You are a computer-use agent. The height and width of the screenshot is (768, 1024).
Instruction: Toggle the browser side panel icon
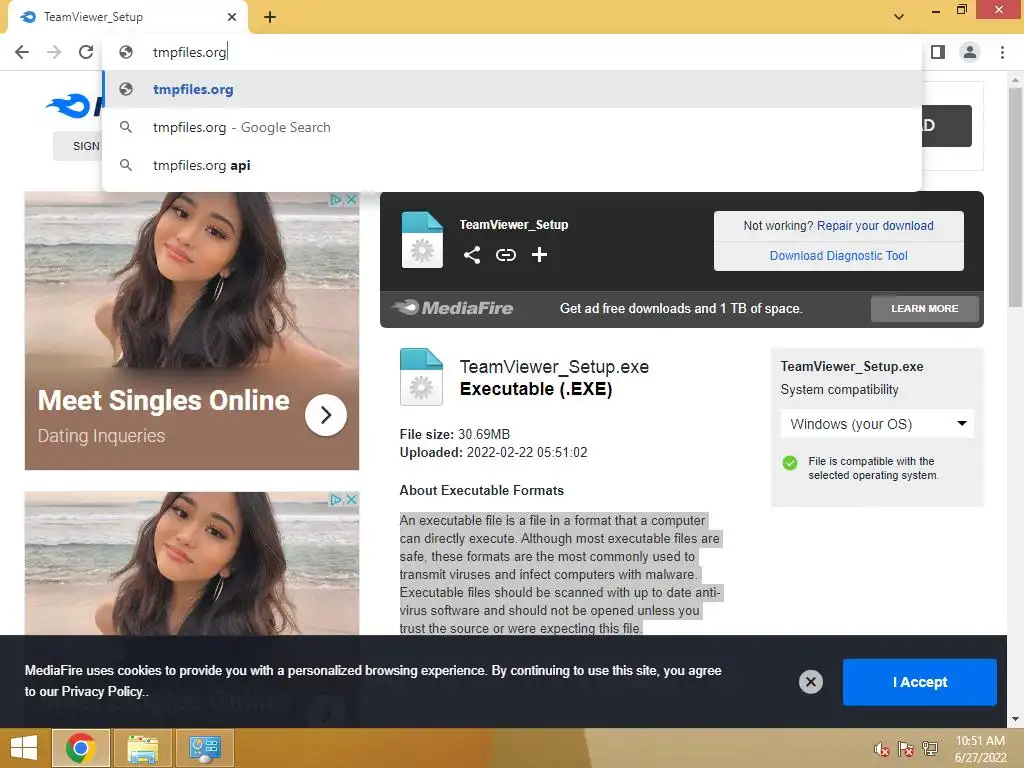[x=938, y=52]
